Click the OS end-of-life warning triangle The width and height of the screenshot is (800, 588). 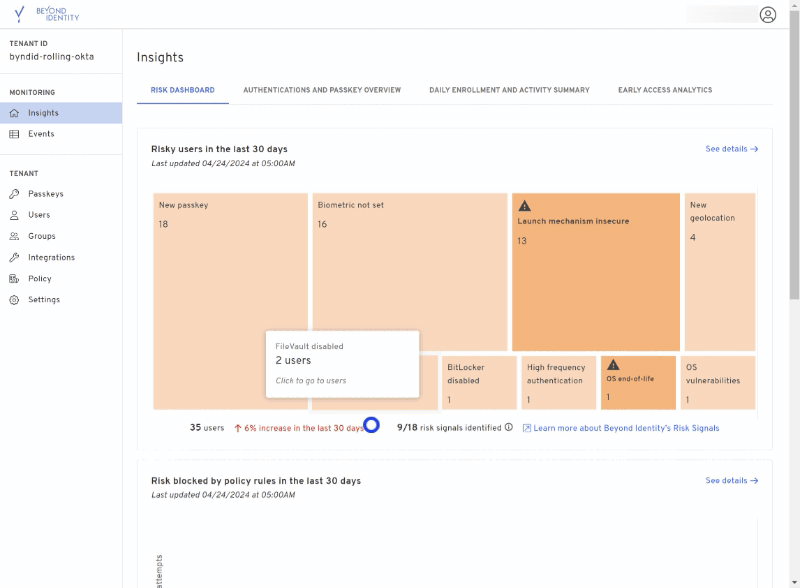tap(611, 365)
